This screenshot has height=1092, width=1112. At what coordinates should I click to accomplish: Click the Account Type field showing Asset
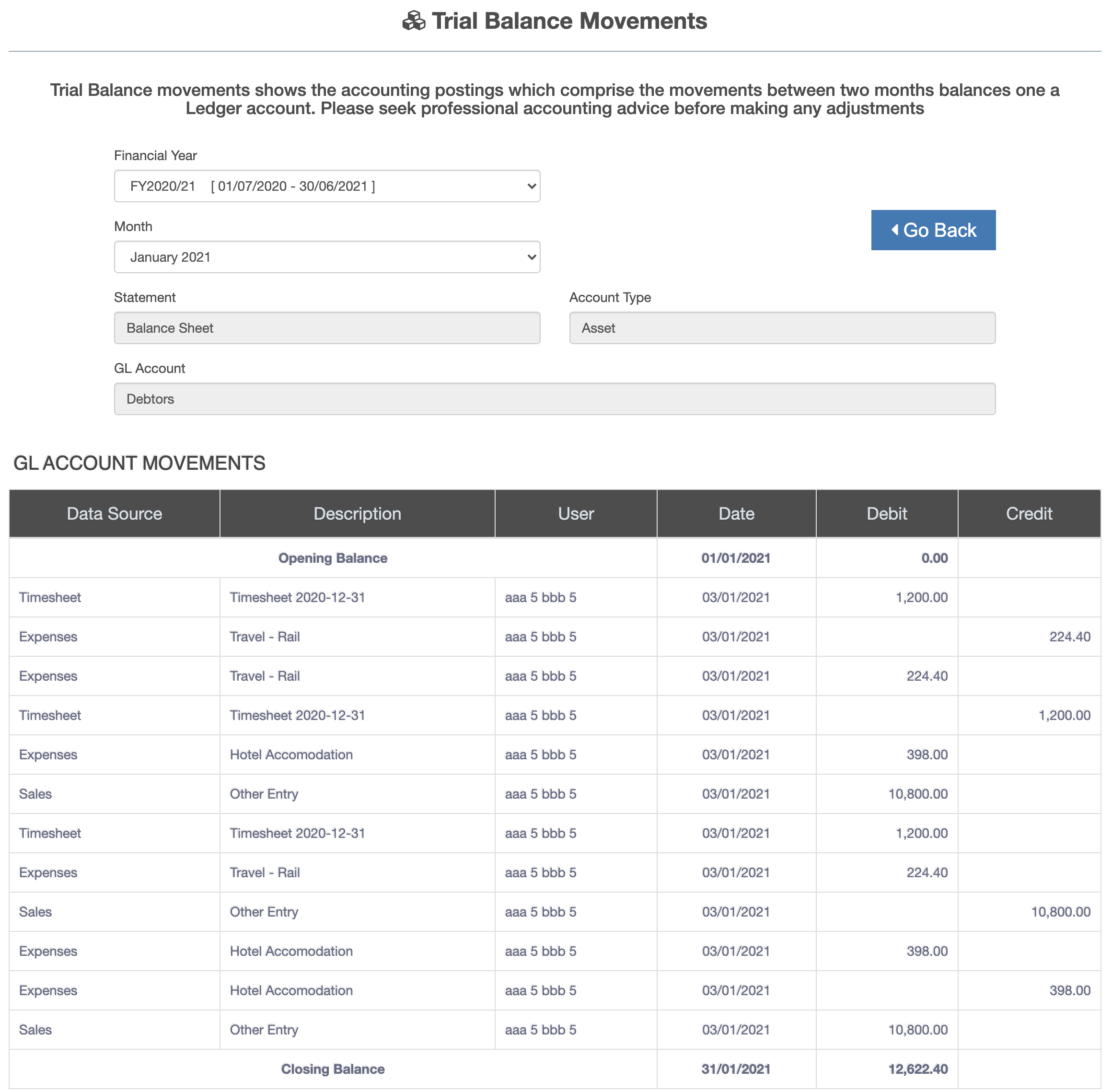click(x=782, y=328)
